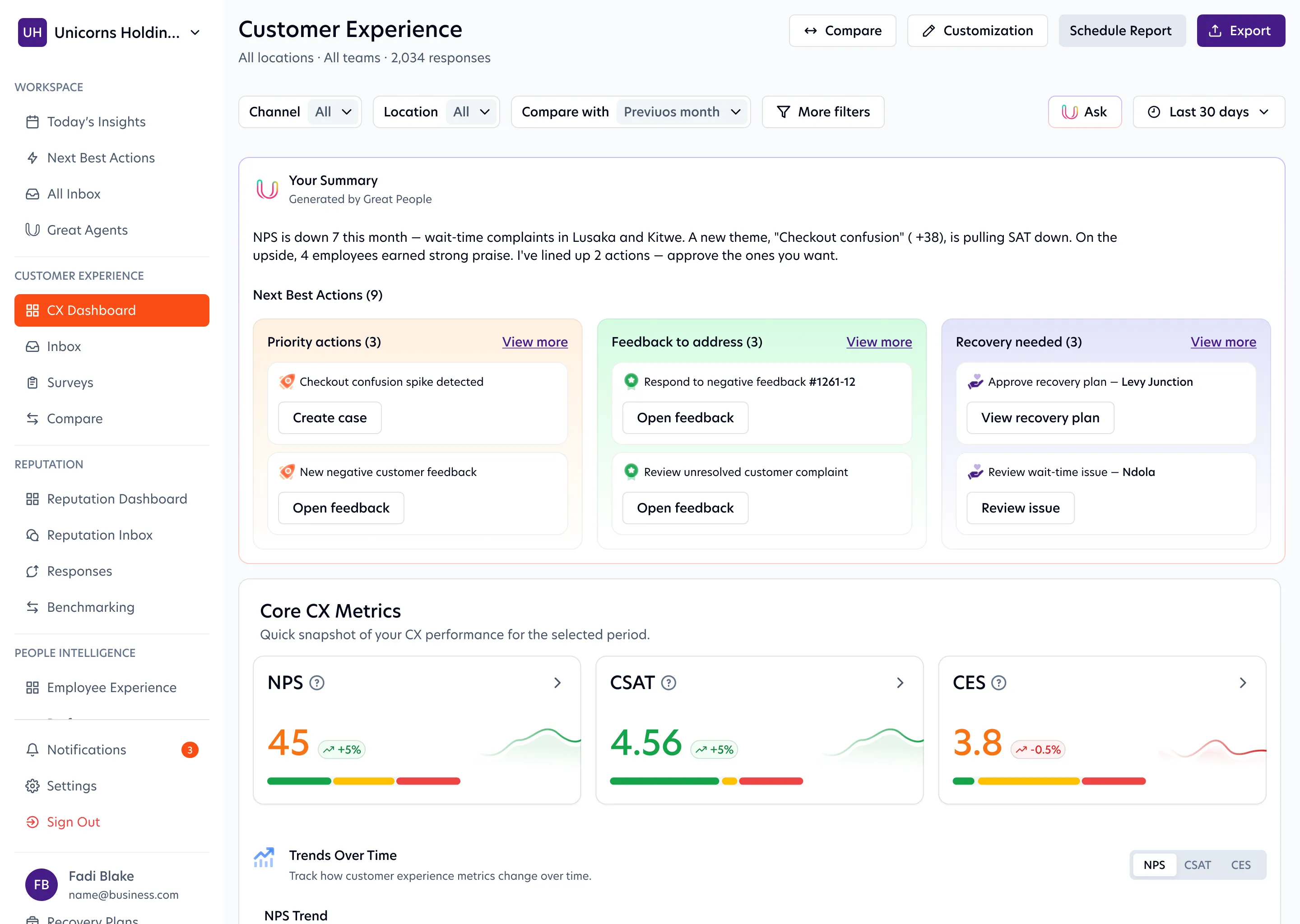Click the Surveys clipboard icon
The width and height of the screenshot is (1300, 924).
pos(32,382)
